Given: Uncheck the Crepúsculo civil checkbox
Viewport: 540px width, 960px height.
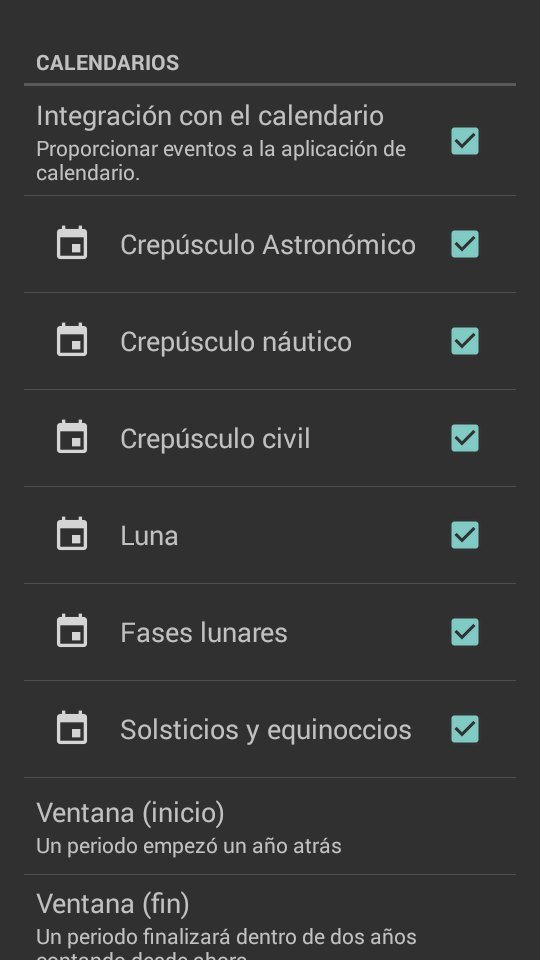Looking at the screenshot, I should pyautogui.click(x=465, y=438).
